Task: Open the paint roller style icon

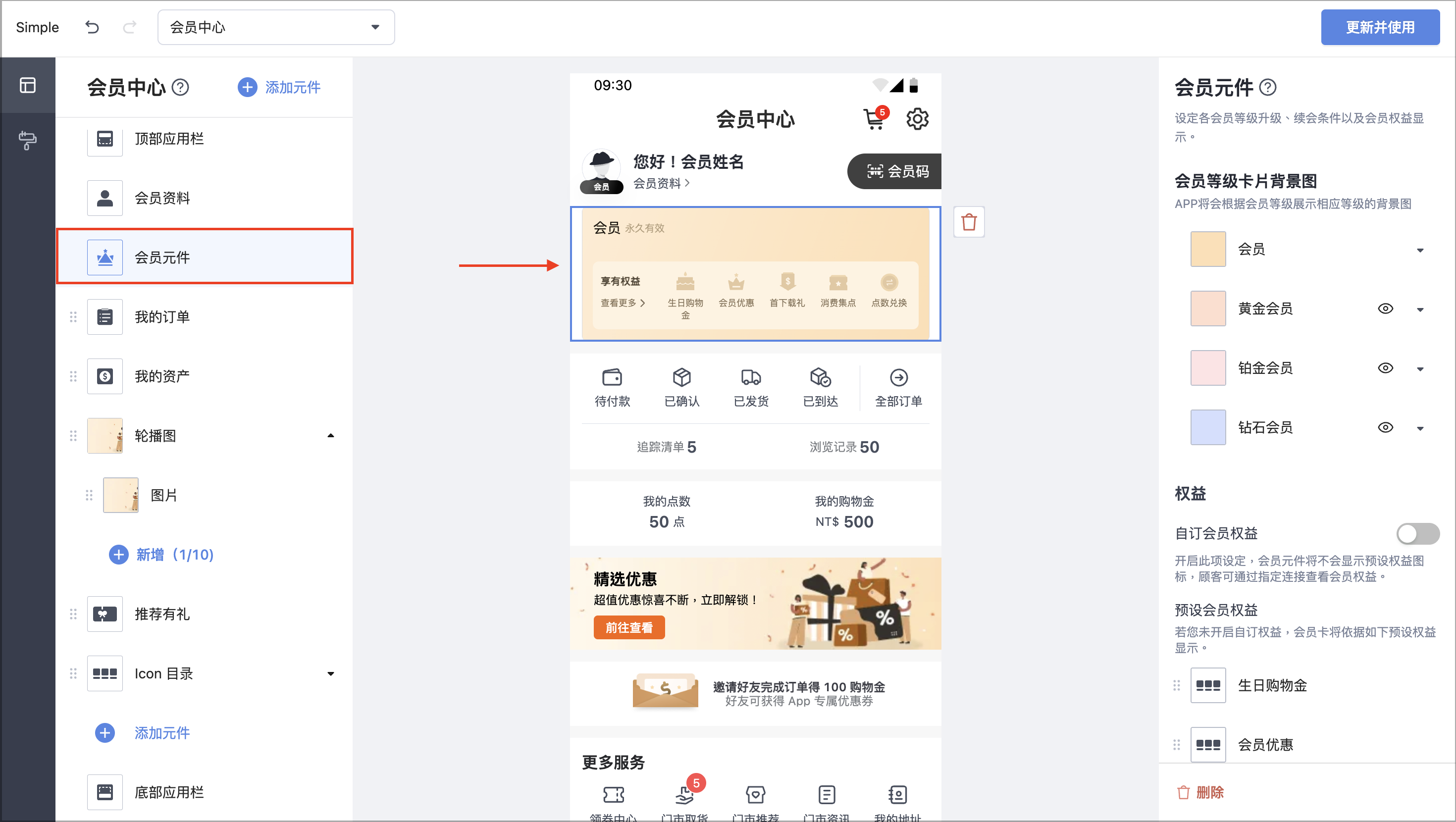Action: pos(28,140)
